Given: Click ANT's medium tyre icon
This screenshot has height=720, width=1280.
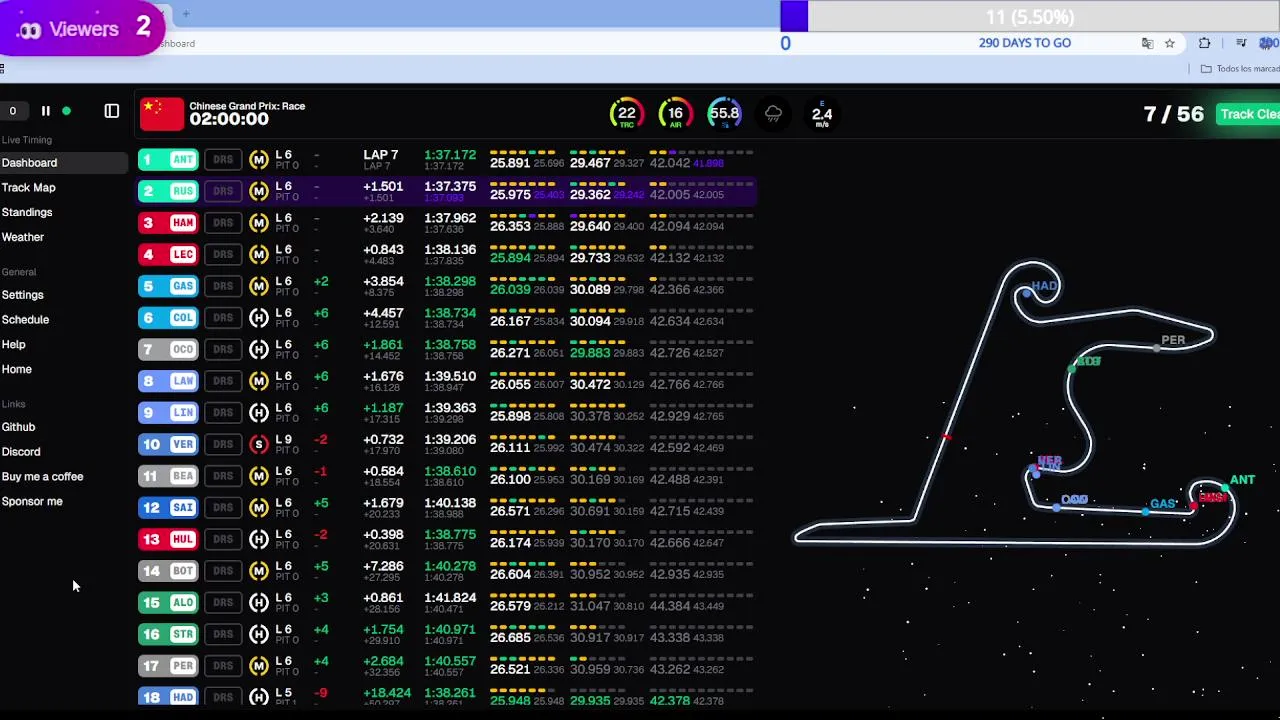Looking at the screenshot, I should click(259, 160).
